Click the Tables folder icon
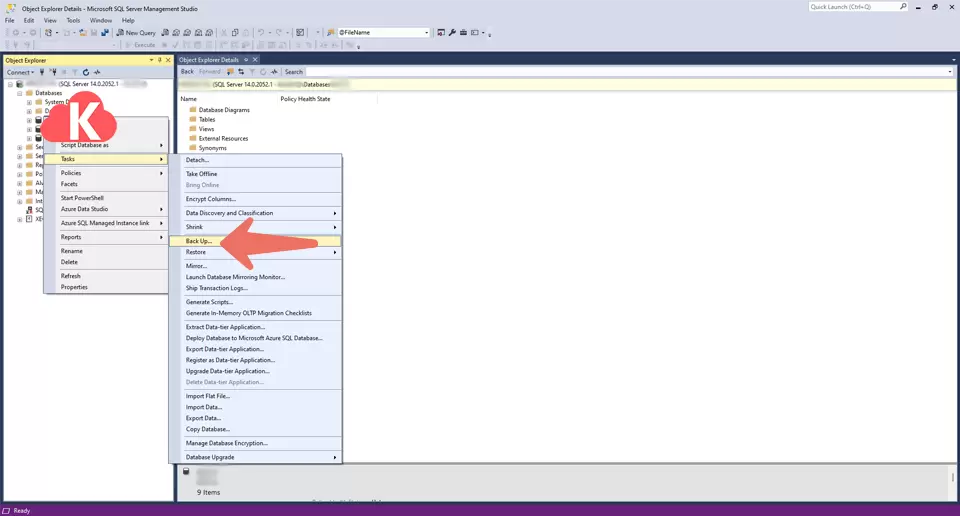The width and height of the screenshot is (960, 516). pyautogui.click(x=192, y=119)
